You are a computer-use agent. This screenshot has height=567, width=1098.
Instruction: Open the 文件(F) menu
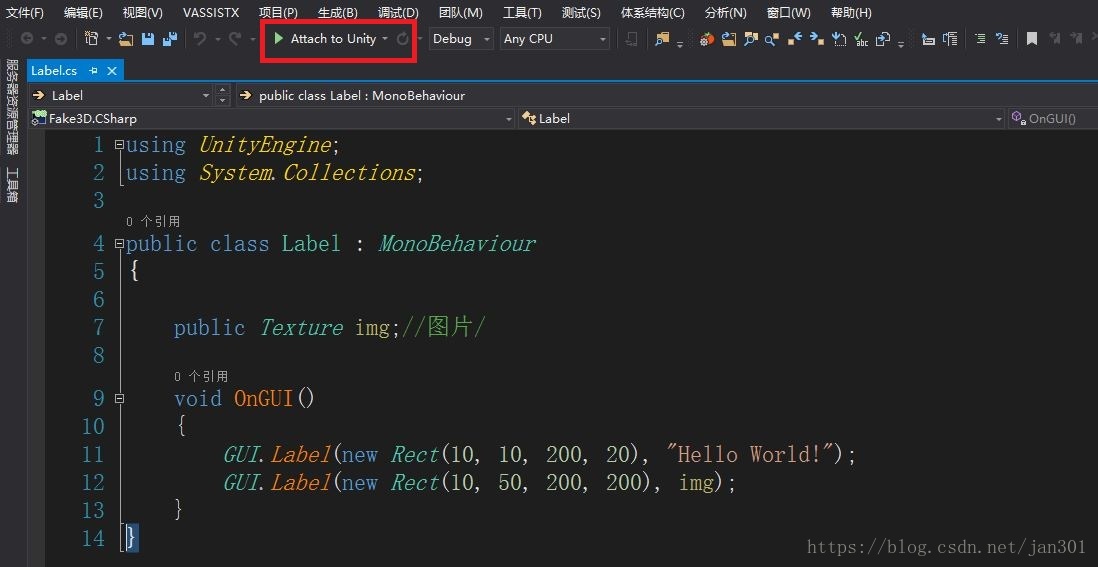[25, 13]
